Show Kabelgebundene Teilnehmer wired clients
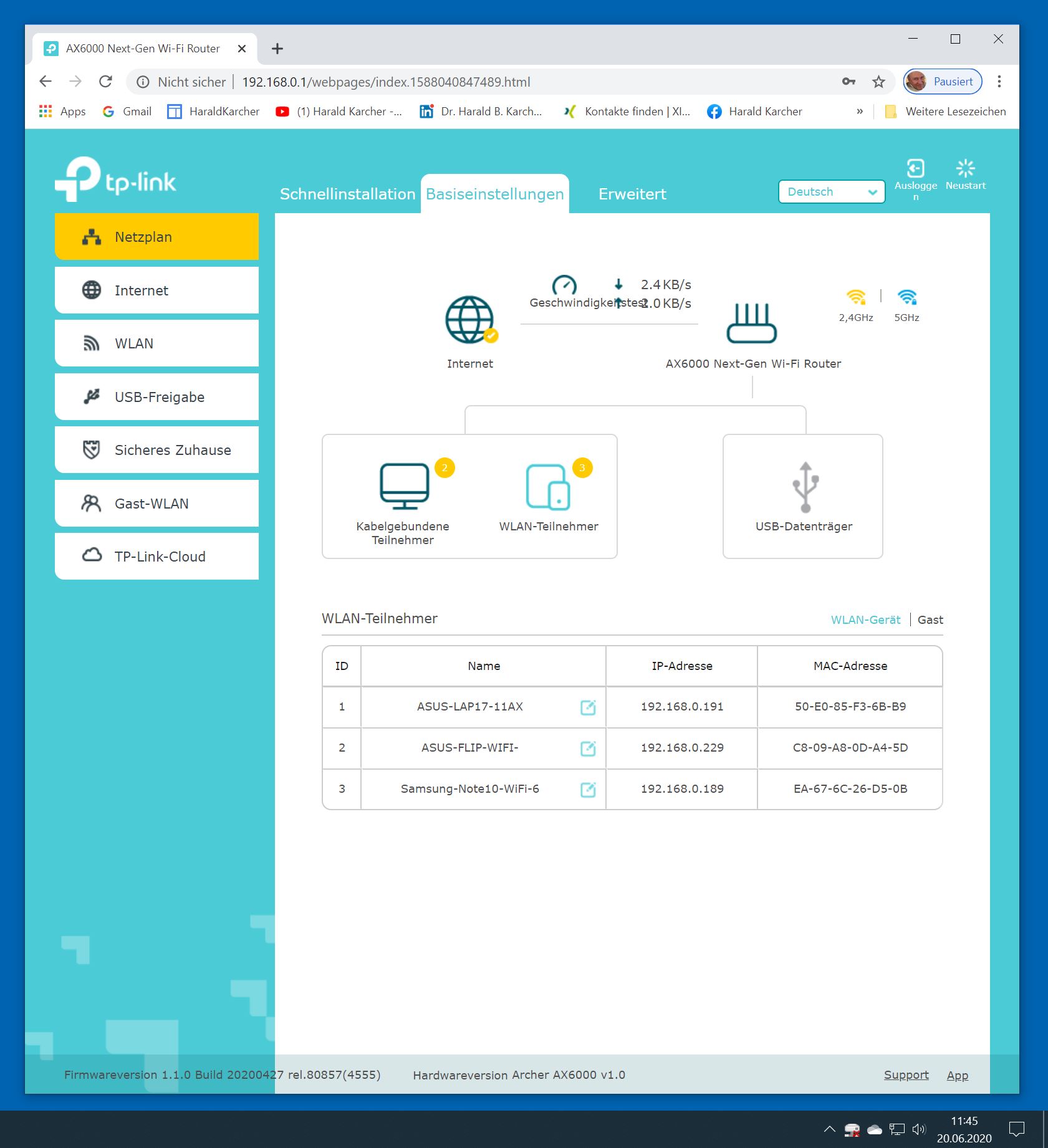 [x=404, y=487]
